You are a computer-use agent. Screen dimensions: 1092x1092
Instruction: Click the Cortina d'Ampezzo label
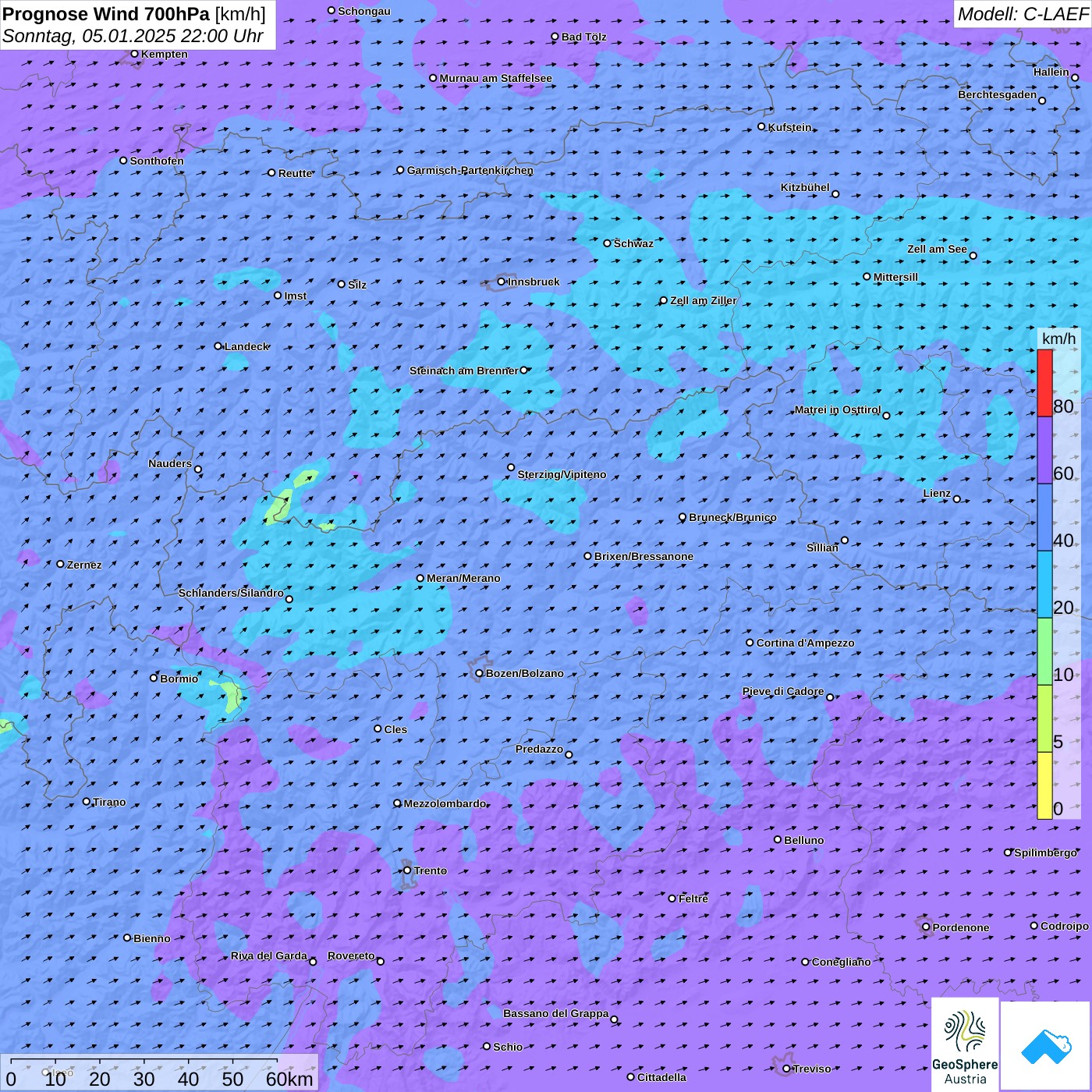(x=805, y=643)
